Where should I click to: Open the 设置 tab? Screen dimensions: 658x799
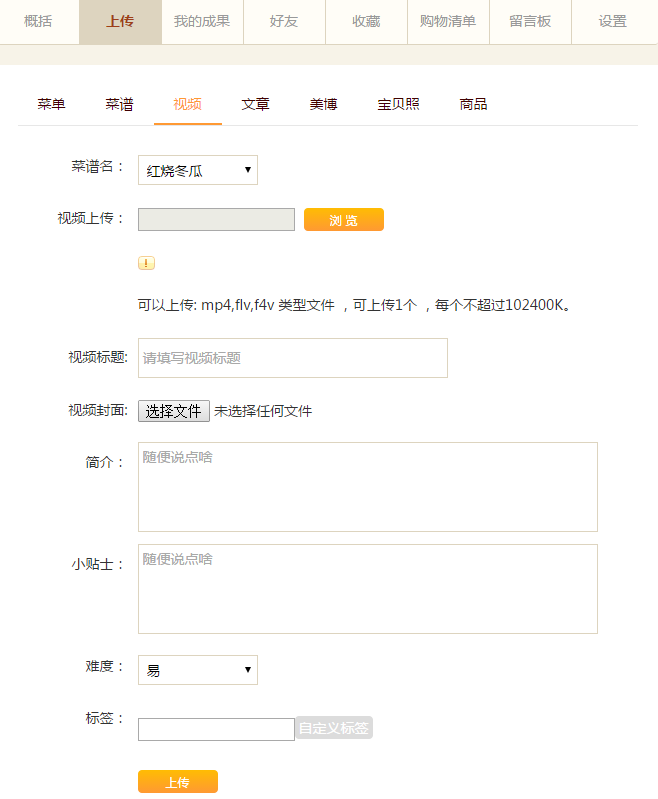(x=613, y=22)
